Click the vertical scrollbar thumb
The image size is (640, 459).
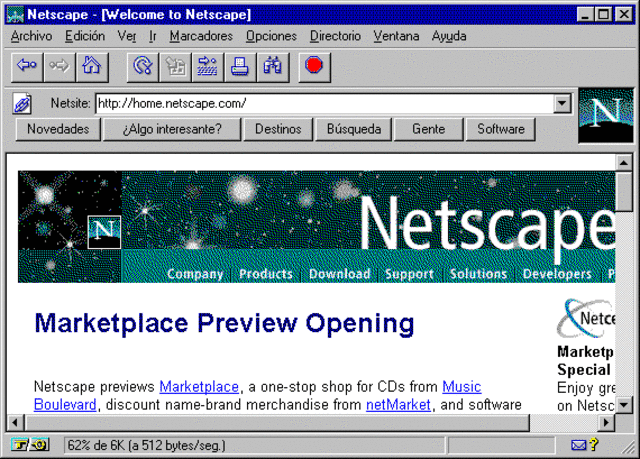pos(624,191)
